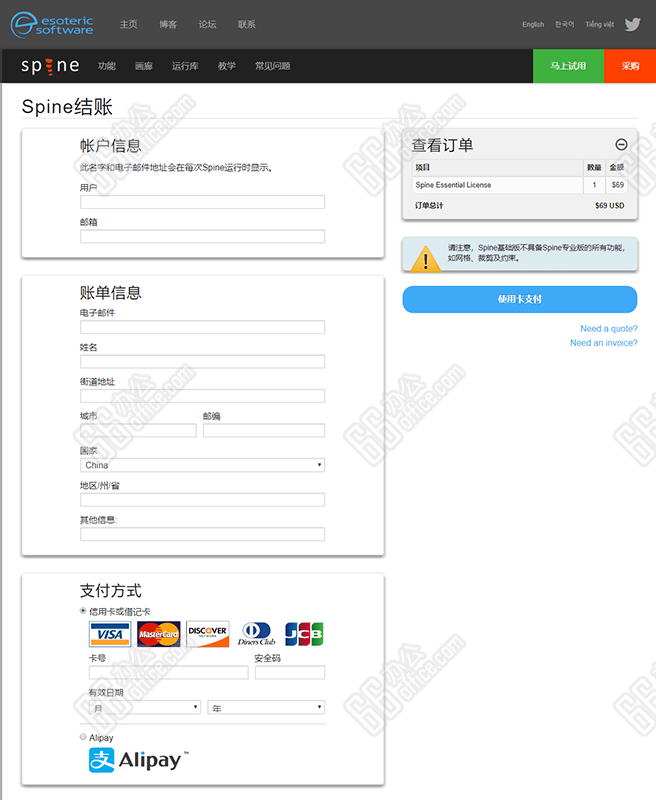Viewport: 656px width, 800px height.
Task: Click the green 马上试用 button
Action: tap(568, 66)
